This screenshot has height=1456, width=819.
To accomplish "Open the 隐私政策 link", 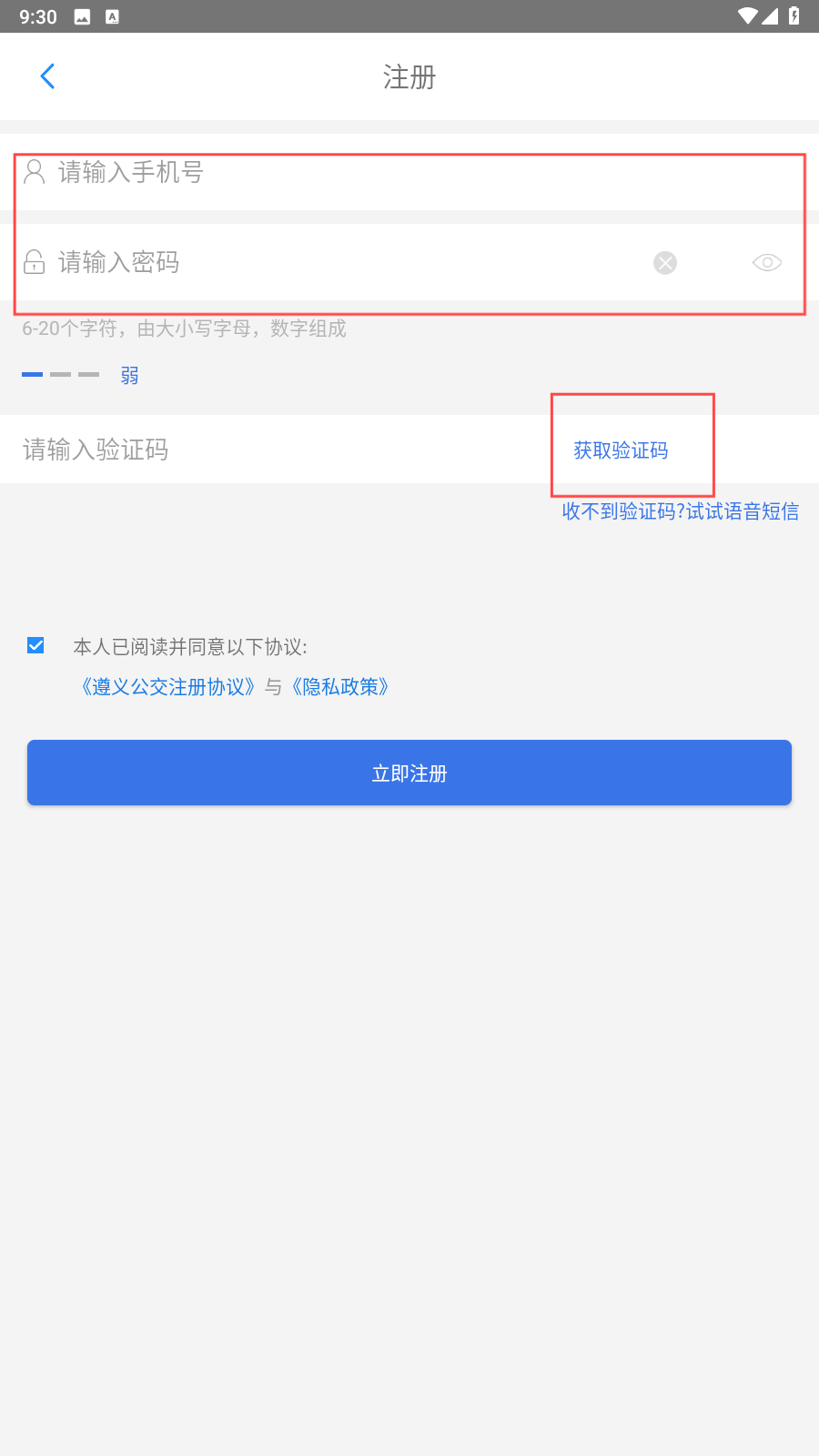I will pyautogui.click(x=340, y=687).
